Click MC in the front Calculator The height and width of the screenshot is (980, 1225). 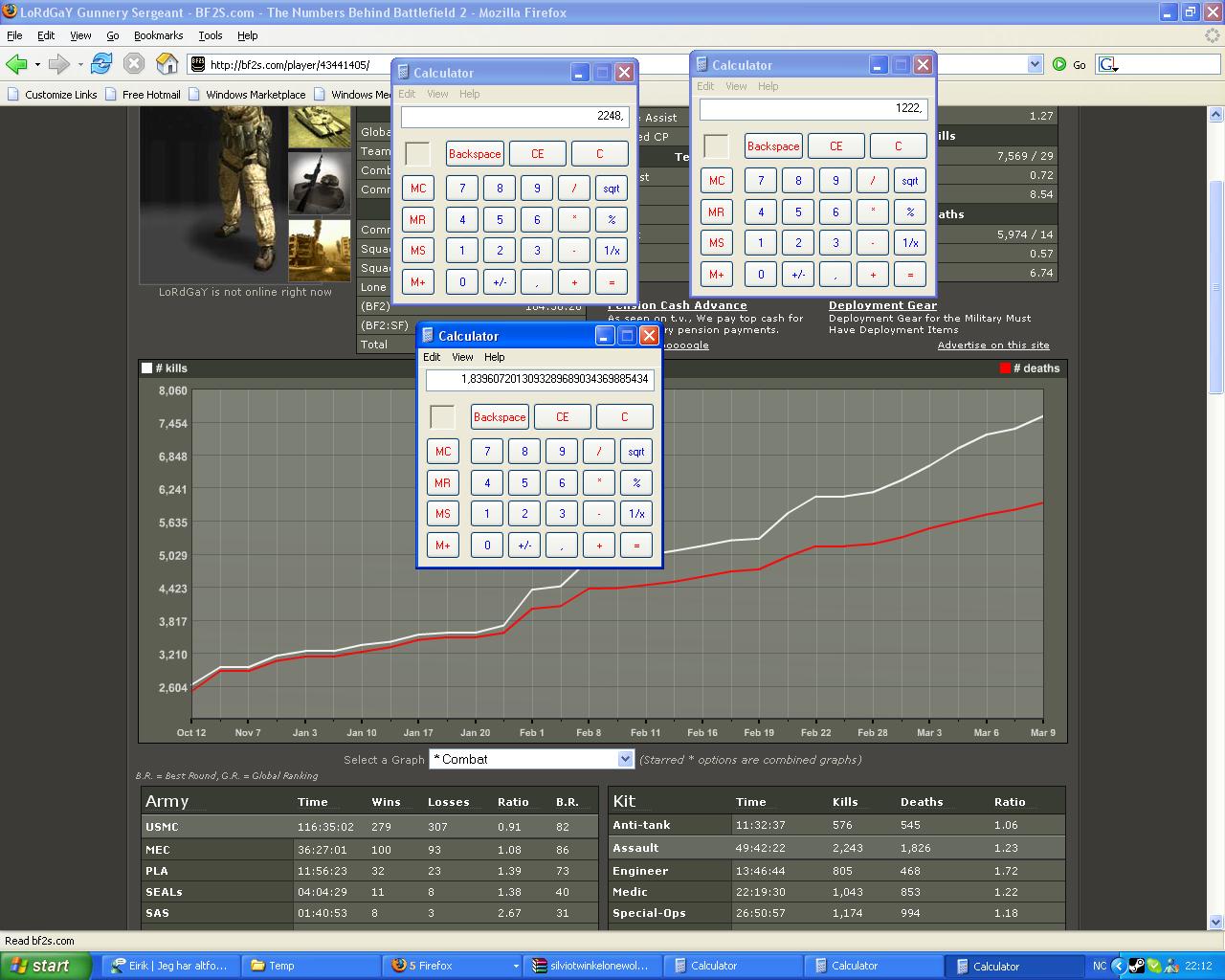(443, 452)
